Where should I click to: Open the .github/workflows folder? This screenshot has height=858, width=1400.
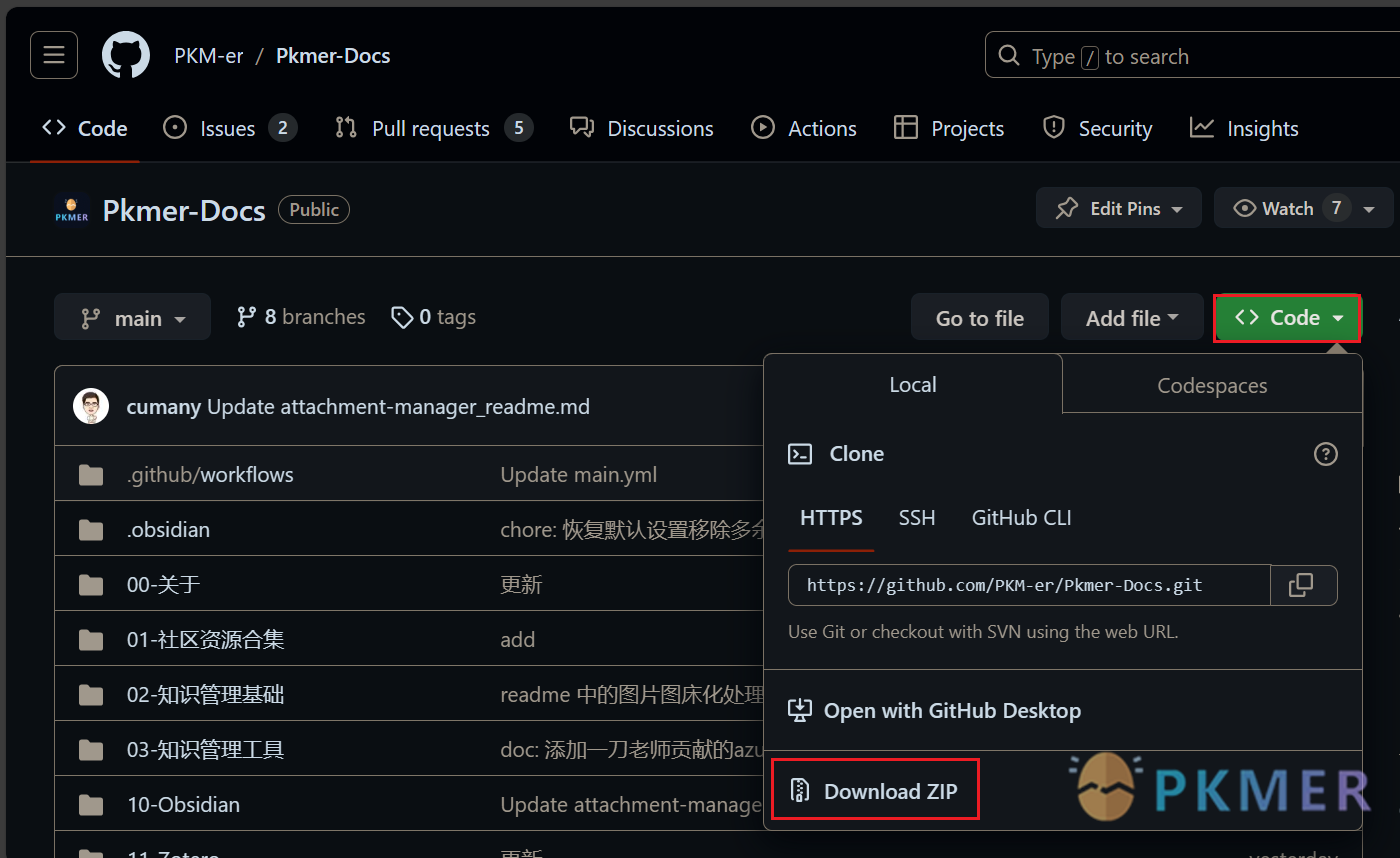tap(210, 474)
